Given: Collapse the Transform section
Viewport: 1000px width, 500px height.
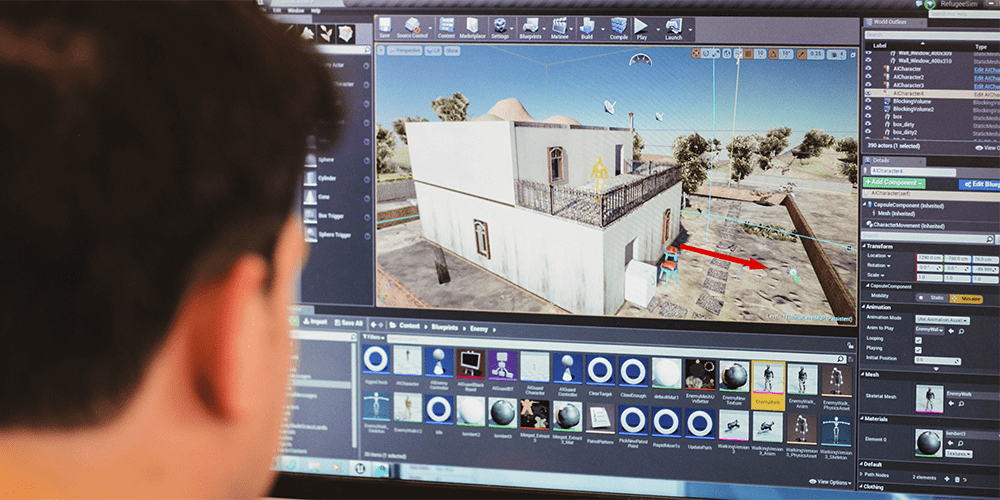Looking at the screenshot, I should (863, 247).
